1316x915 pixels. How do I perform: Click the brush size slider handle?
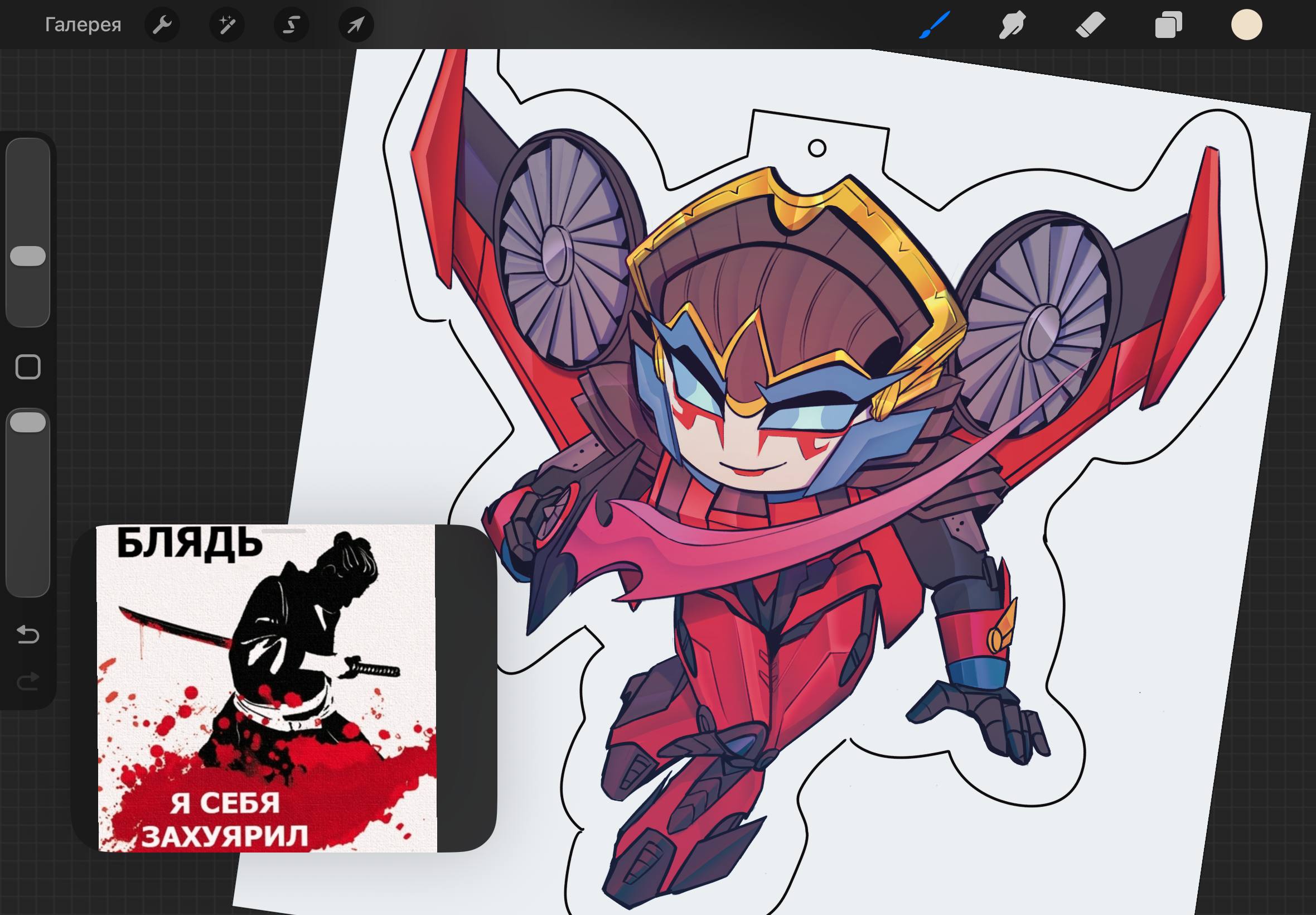[x=28, y=256]
